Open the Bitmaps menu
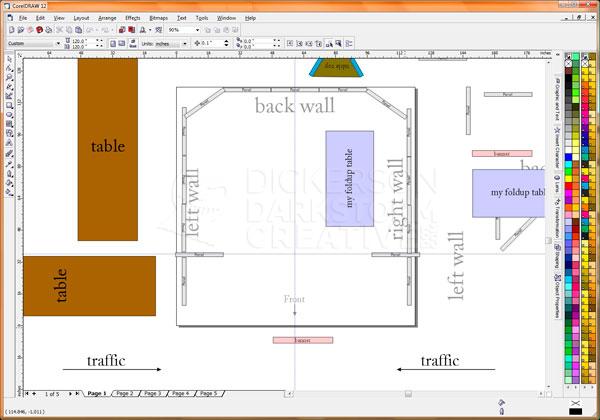This screenshot has height=420, width=600. 158,18
